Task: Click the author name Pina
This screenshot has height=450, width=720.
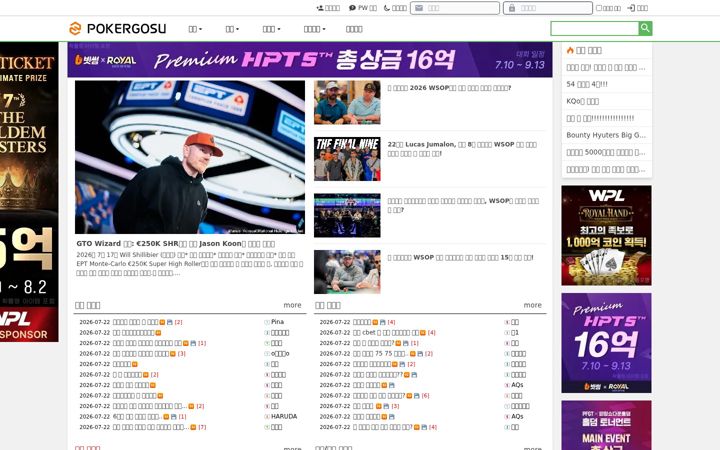Action: click(x=277, y=322)
